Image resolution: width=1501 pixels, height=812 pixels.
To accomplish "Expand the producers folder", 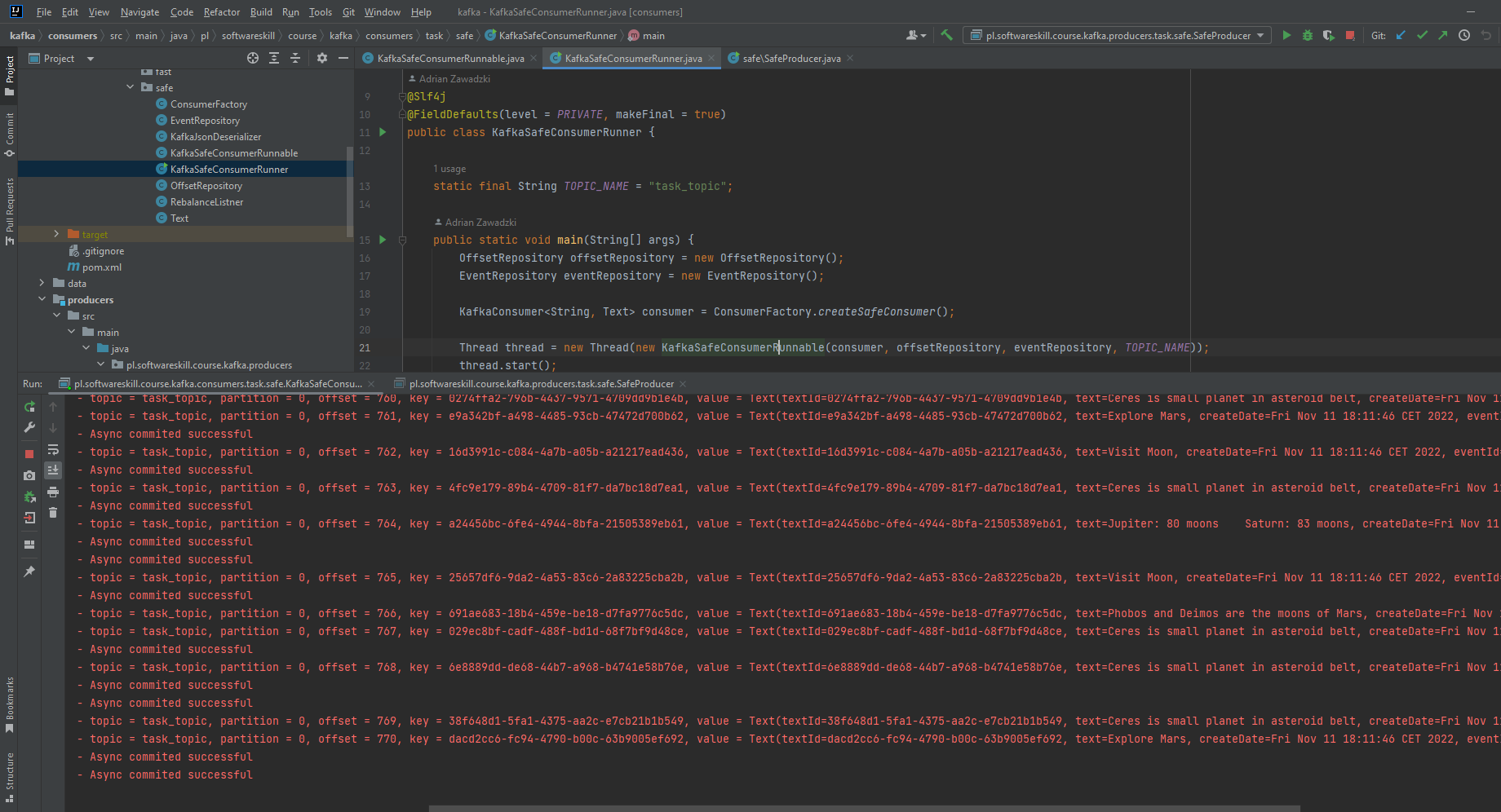I will point(42,299).
